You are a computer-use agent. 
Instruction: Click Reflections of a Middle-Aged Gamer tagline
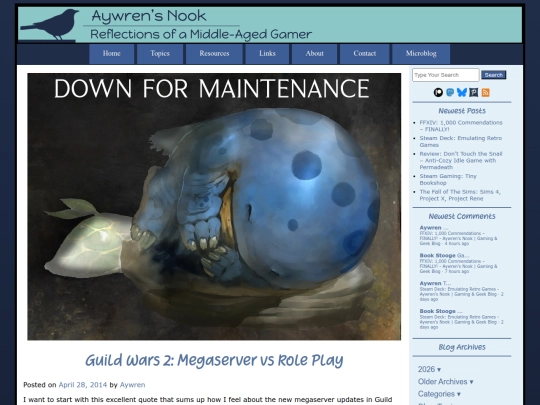[x=201, y=34]
